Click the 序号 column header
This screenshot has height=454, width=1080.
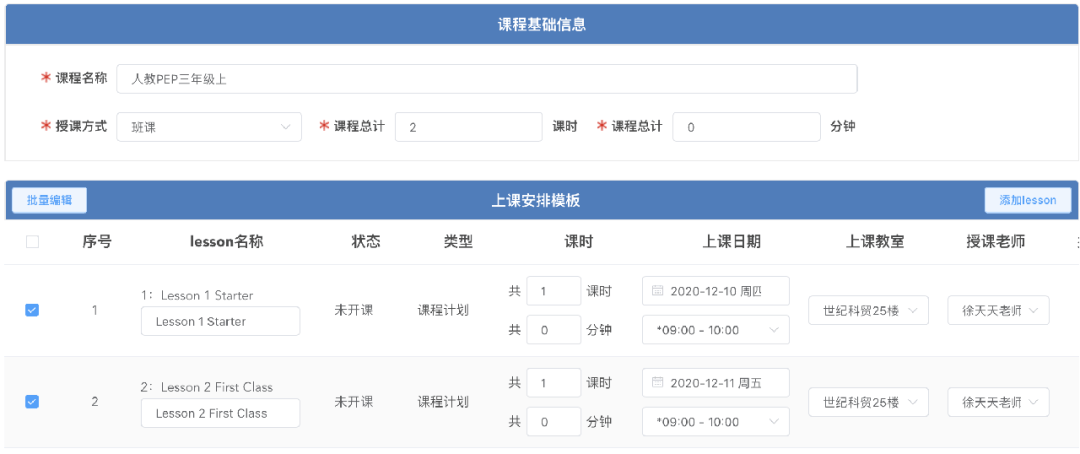point(97,242)
